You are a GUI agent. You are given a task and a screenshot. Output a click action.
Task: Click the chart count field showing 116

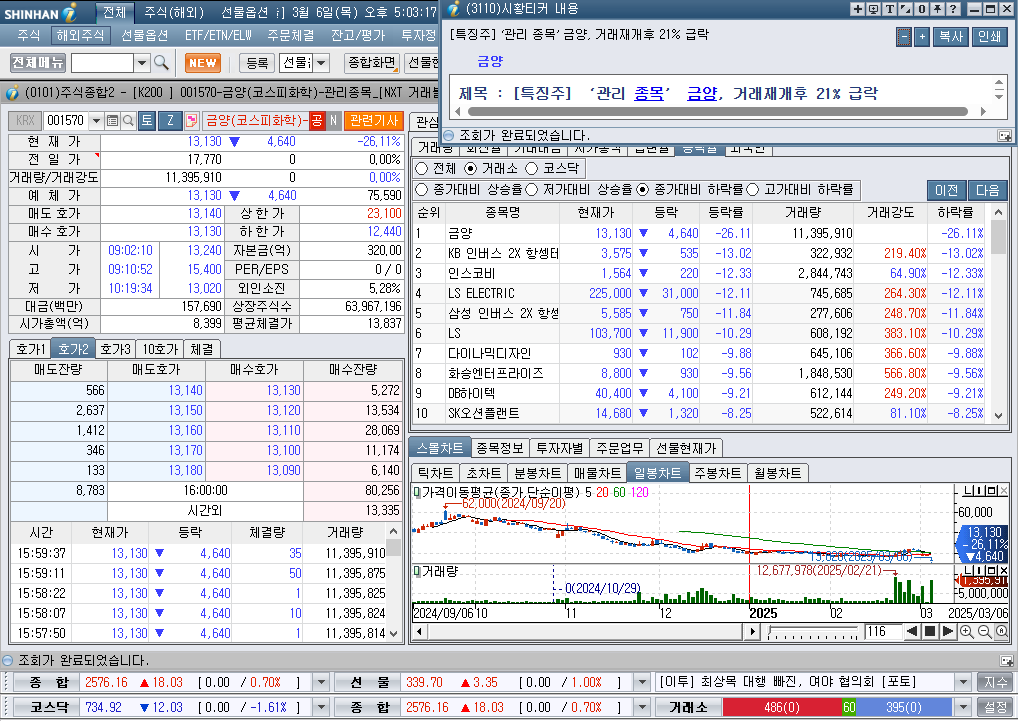[x=883, y=631]
